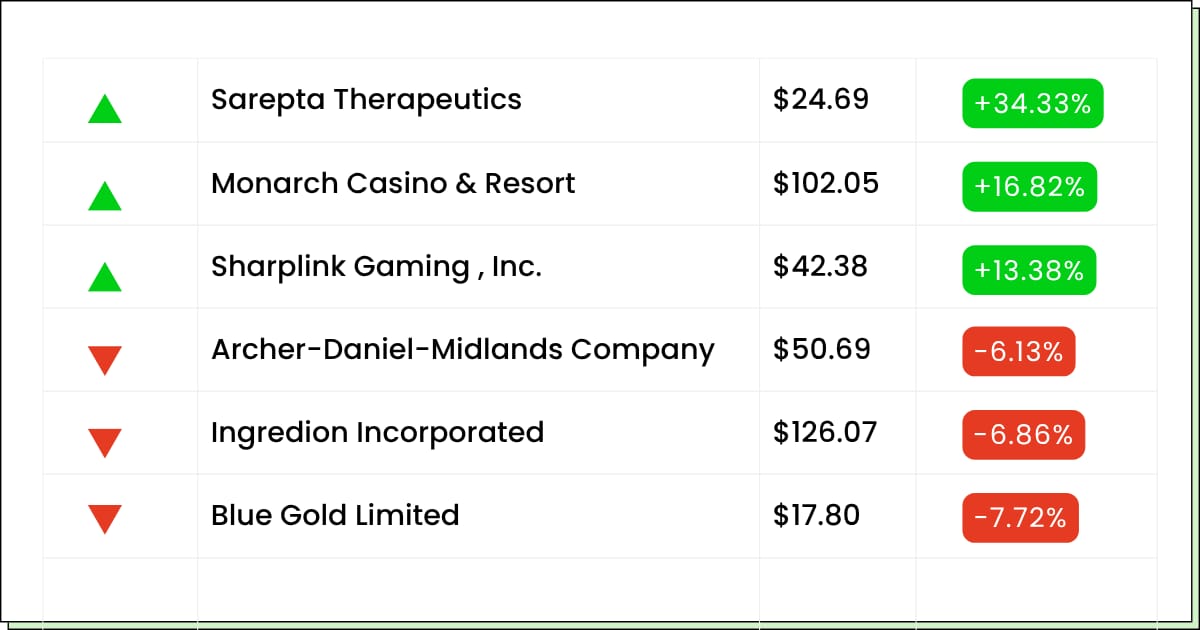Click the red down arrow for Blue Gold Limited

[105, 520]
